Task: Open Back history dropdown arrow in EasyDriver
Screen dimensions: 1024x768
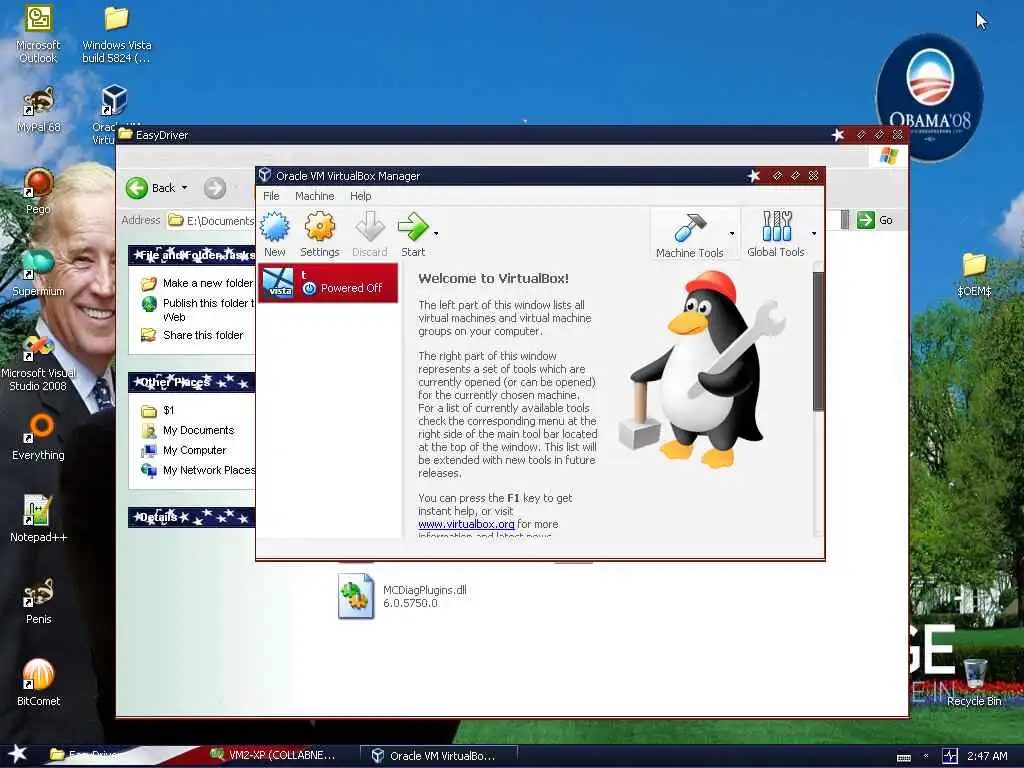Action: pyautogui.click(x=185, y=188)
